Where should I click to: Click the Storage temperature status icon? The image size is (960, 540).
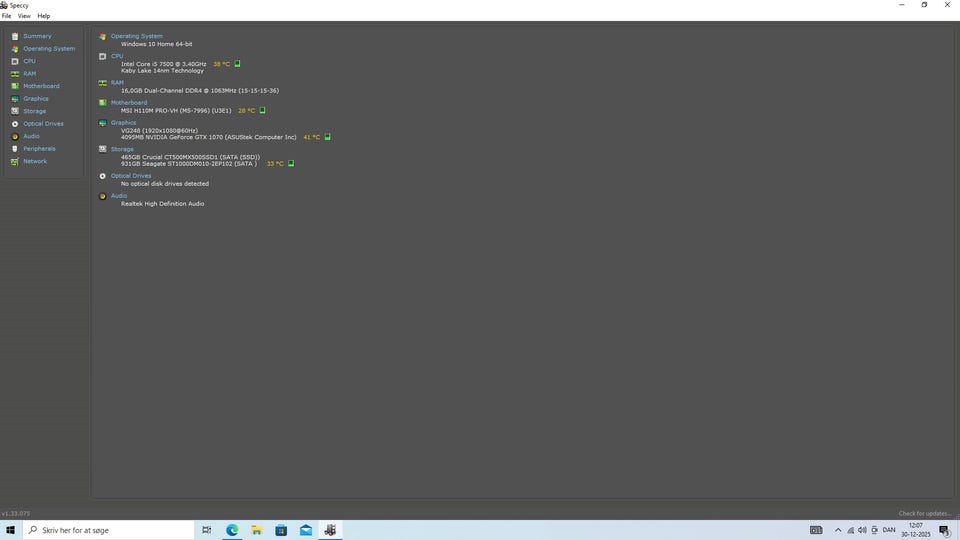pos(291,164)
